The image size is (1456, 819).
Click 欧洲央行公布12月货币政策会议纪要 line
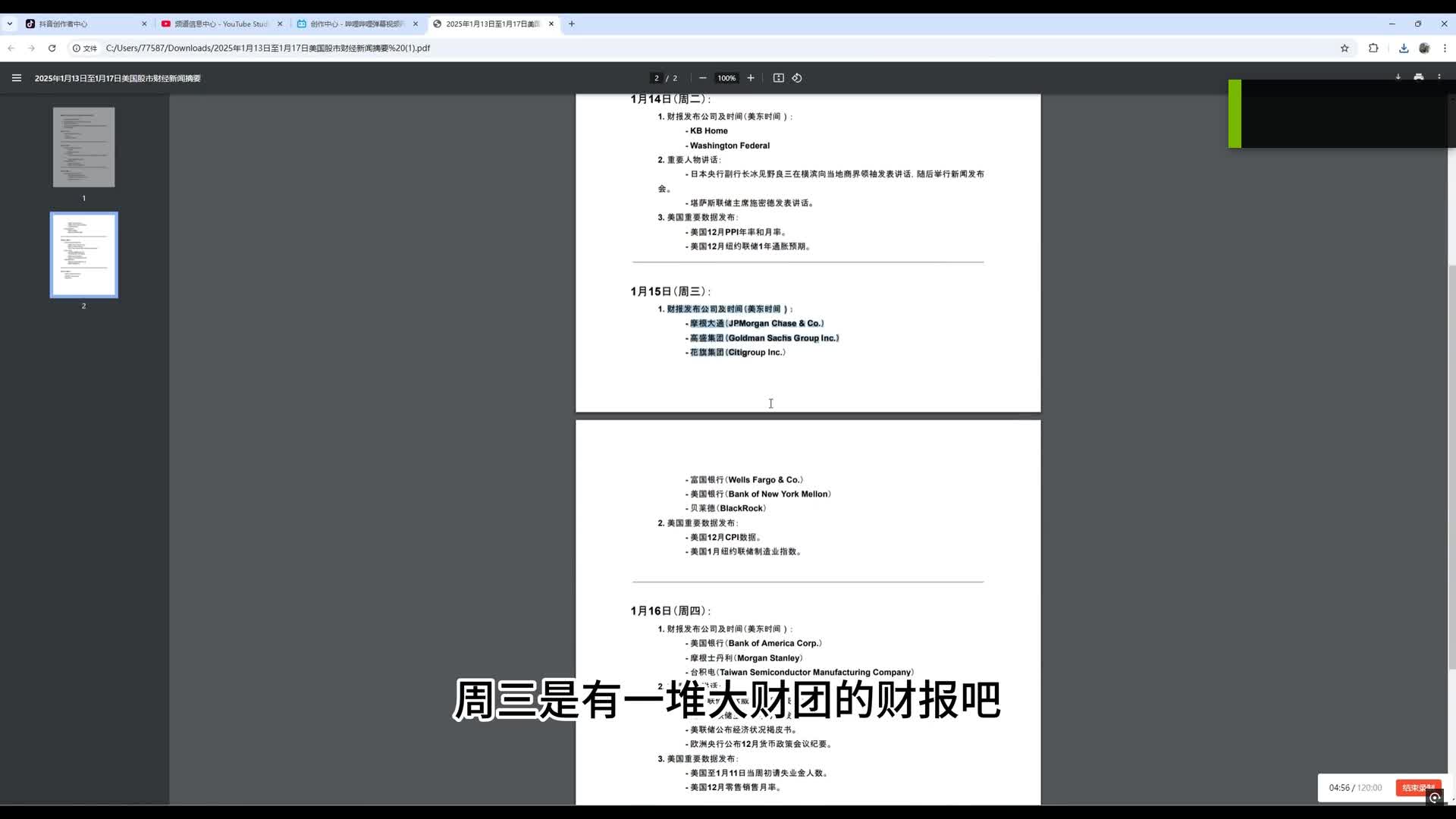click(760, 745)
